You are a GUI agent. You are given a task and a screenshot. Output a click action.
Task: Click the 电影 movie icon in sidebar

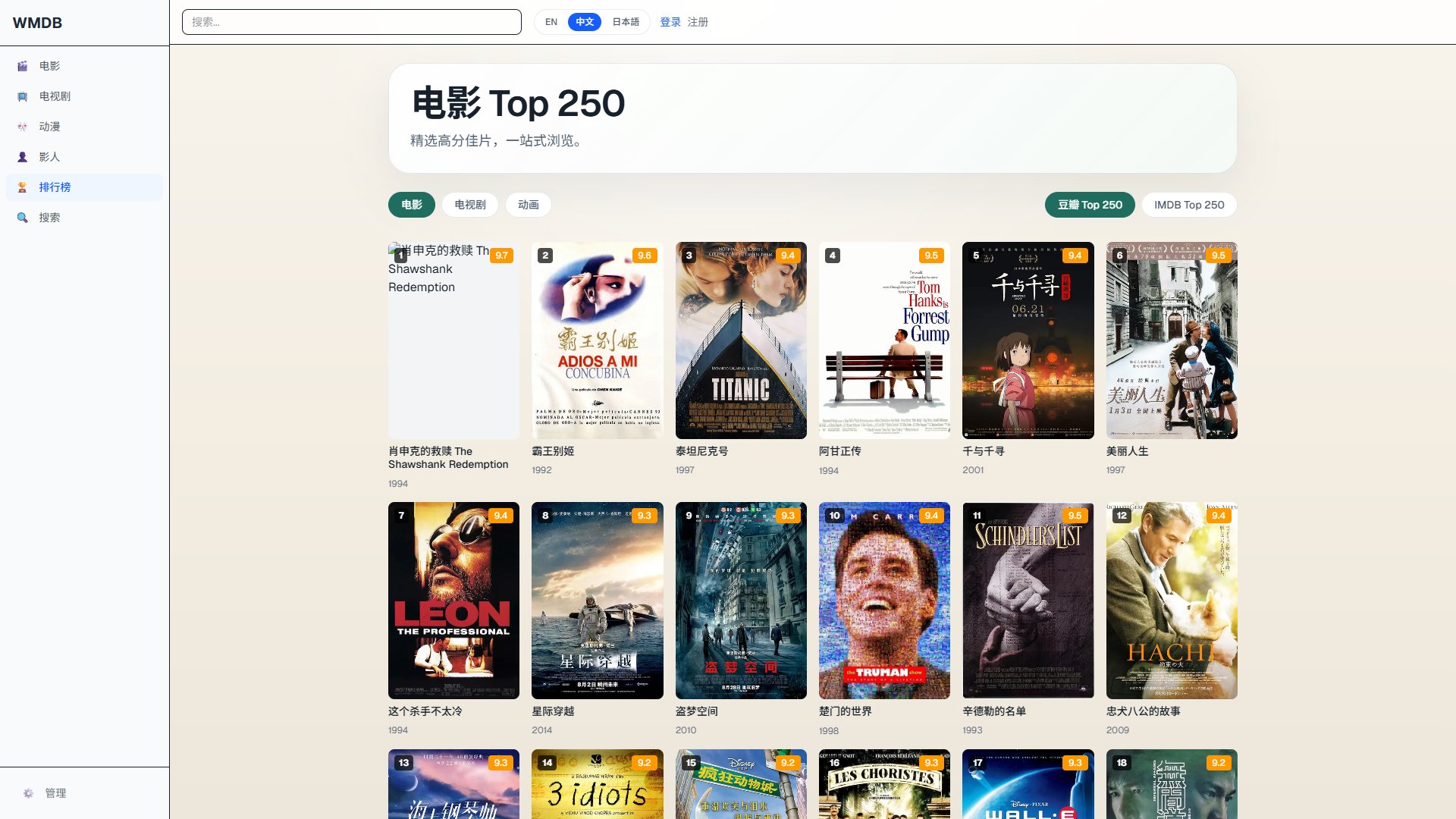click(23, 66)
